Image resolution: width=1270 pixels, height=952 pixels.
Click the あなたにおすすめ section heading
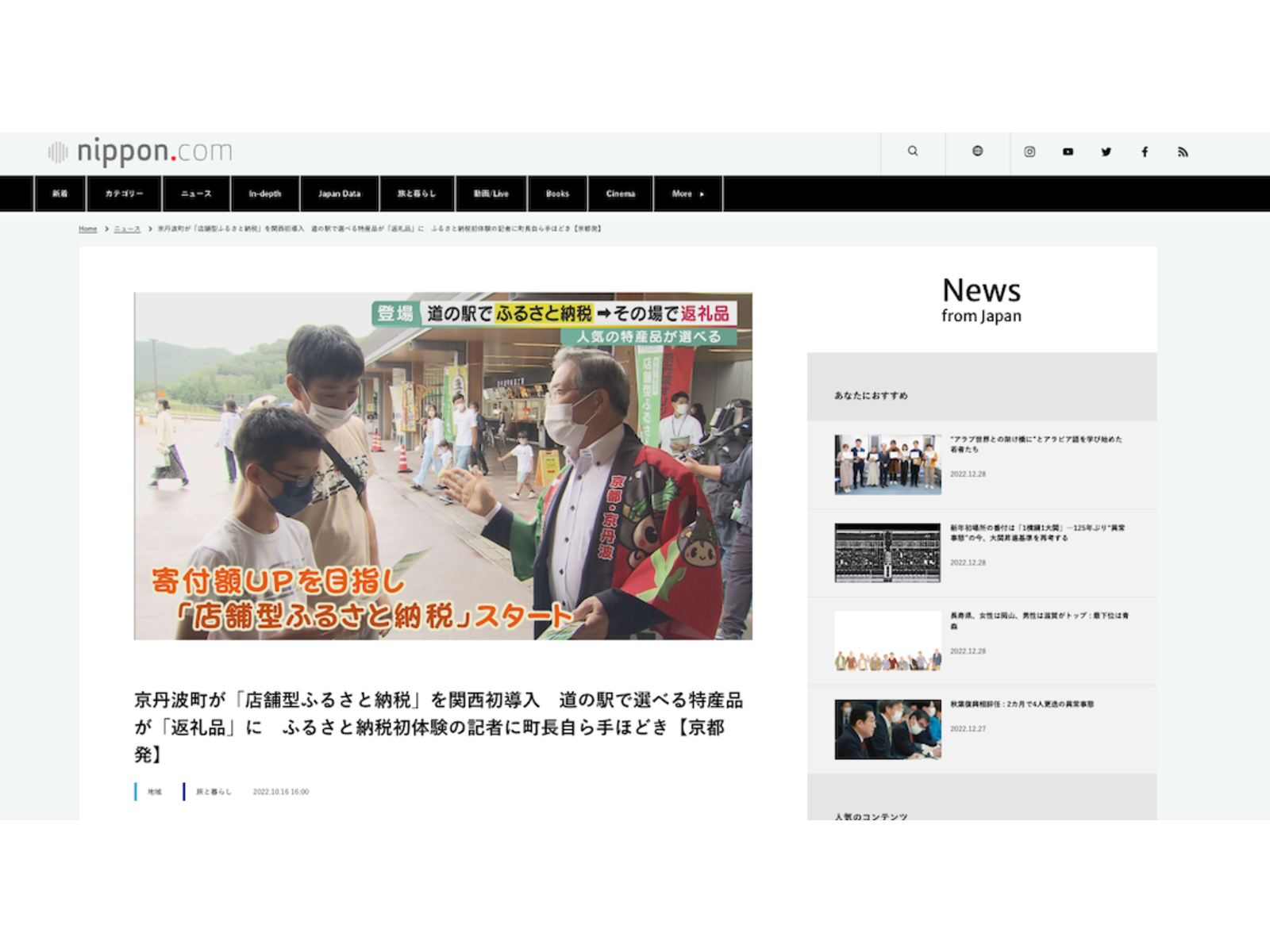871,395
